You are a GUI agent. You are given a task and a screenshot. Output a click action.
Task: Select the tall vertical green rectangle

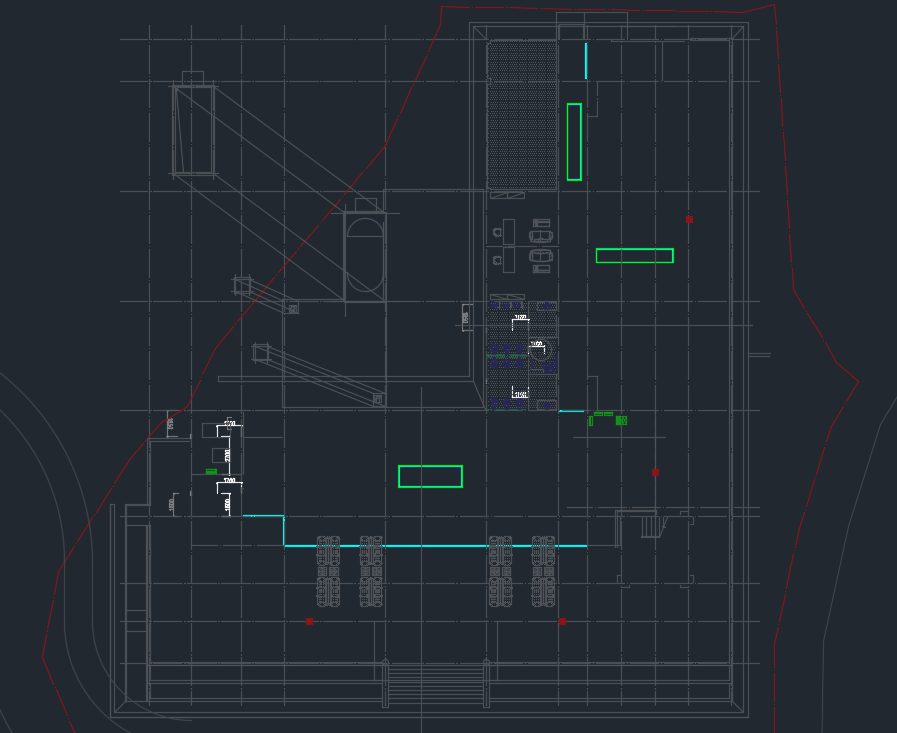click(x=574, y=142)
